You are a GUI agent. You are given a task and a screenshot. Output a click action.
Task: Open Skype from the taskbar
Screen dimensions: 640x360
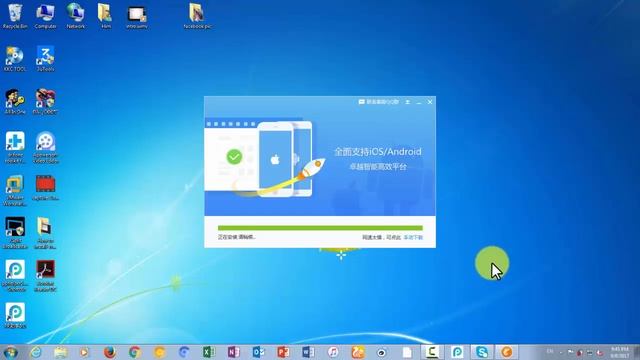pyautogui.click(x=482, y=352)
